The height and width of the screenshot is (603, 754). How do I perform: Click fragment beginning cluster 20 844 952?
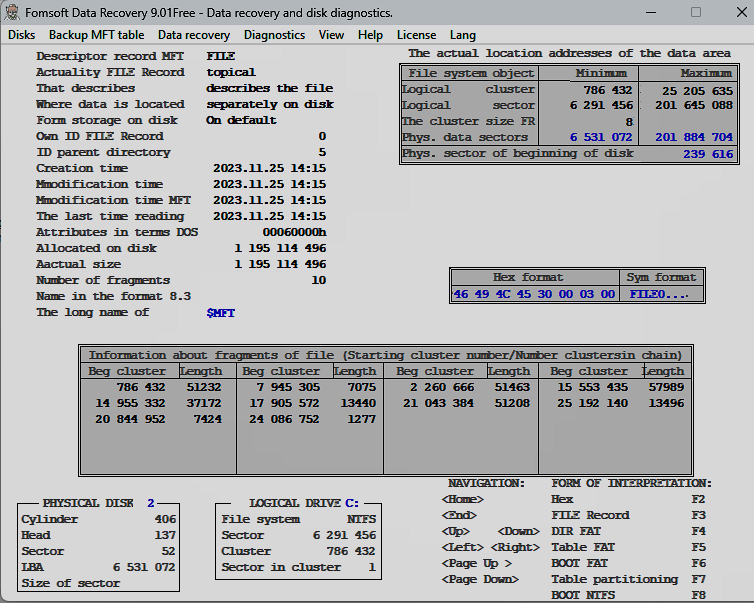130,419
